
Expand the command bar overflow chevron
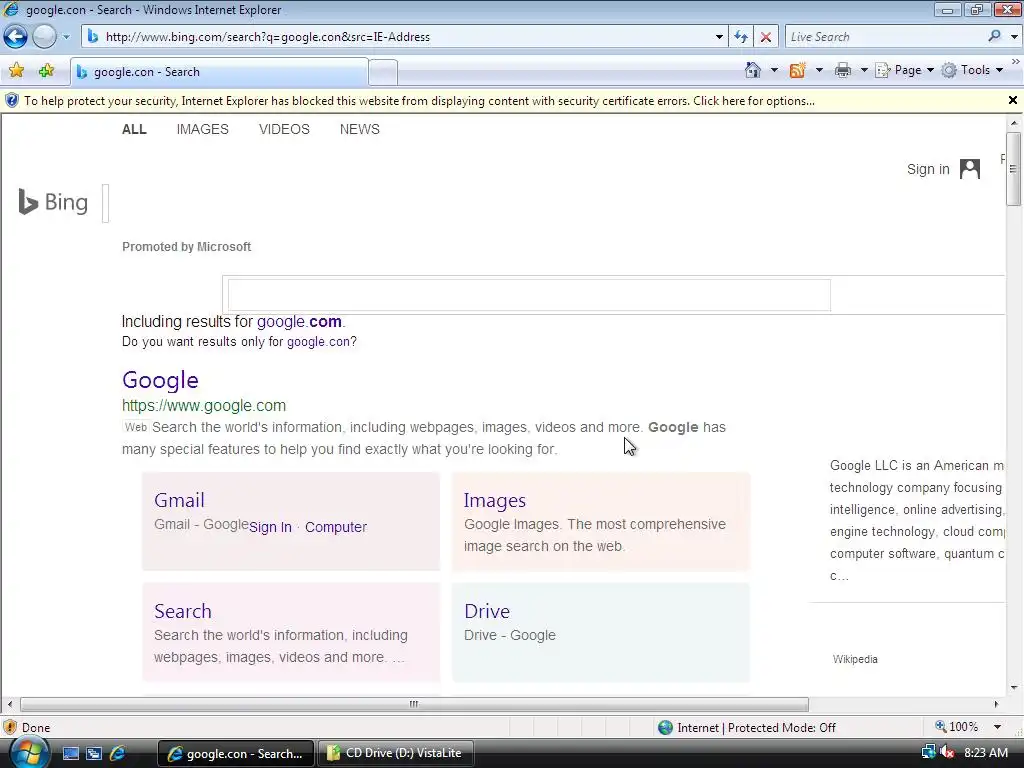coord(1016,62)
